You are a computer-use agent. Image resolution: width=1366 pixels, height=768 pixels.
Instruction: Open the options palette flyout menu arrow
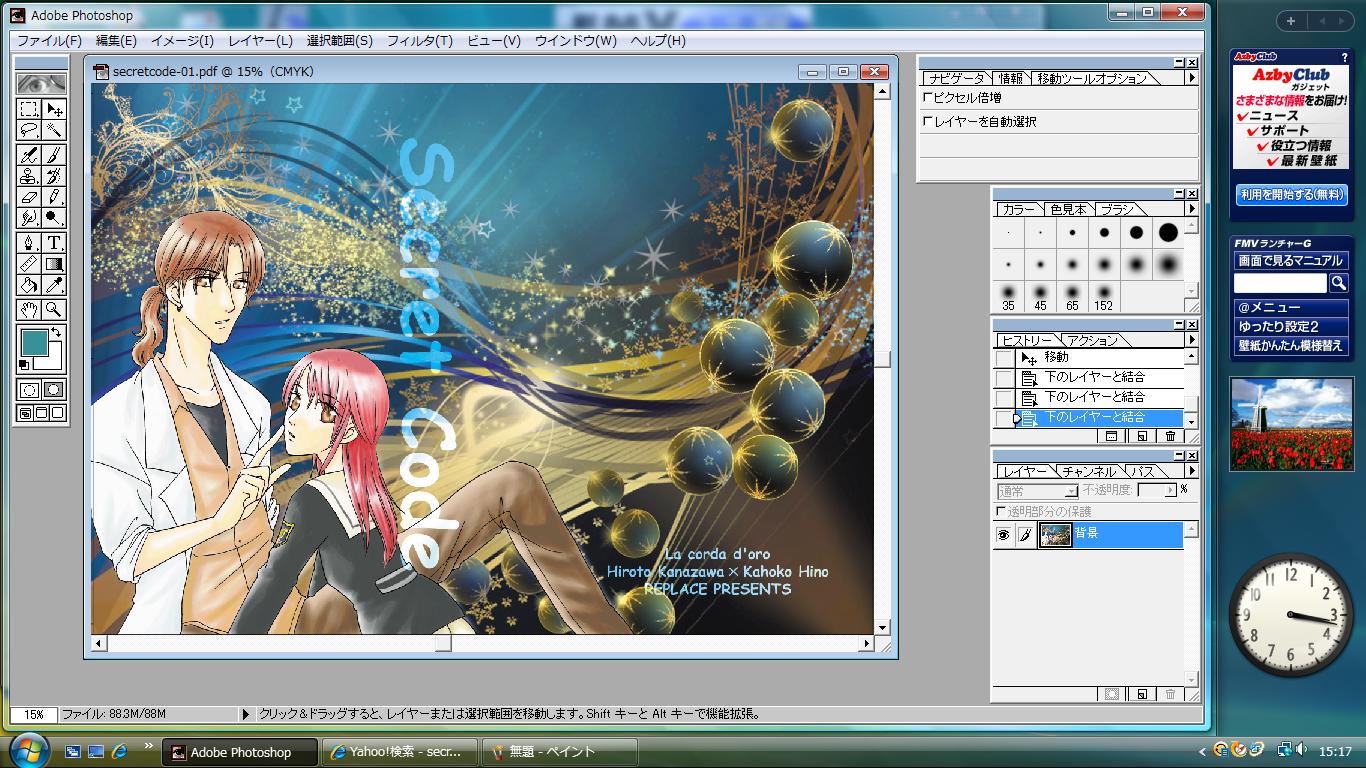point(1191,78)
